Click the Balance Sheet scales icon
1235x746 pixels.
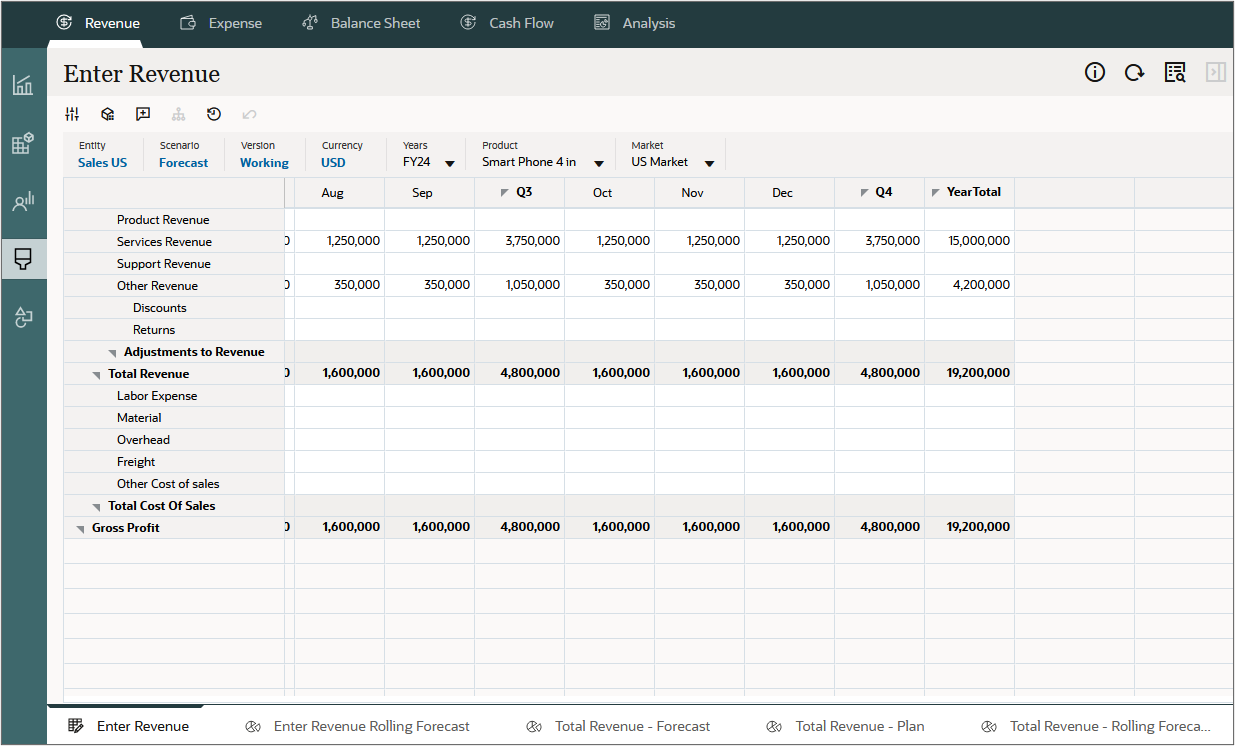tap(310, 23)
